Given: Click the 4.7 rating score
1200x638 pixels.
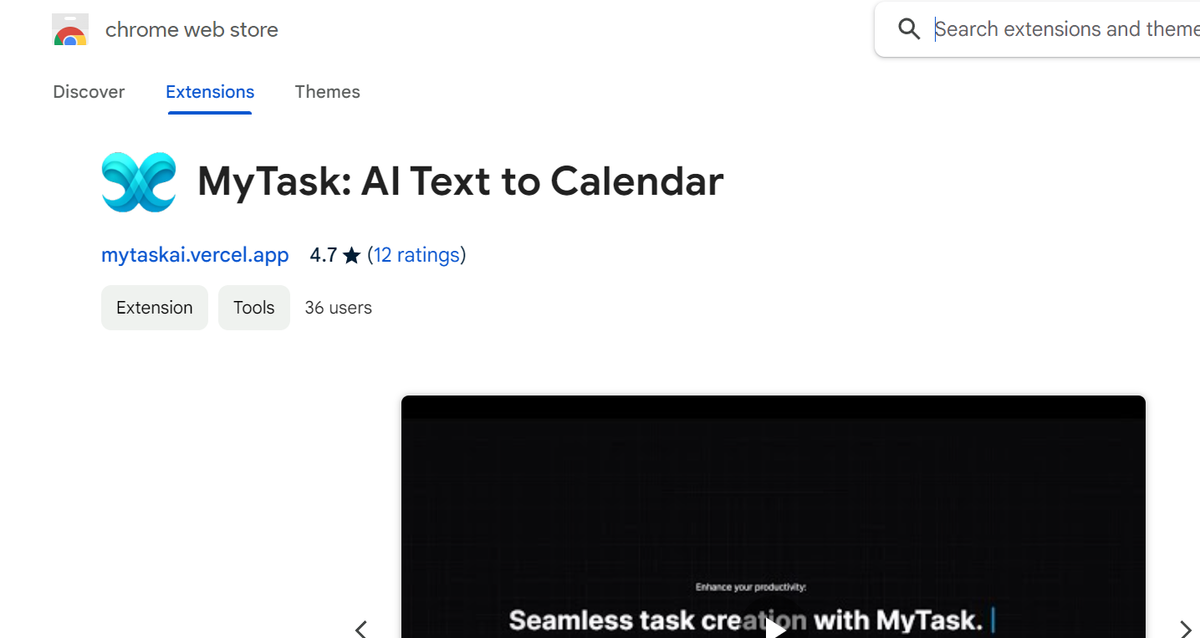Looking at the screenshot, I should click(323, 255).
